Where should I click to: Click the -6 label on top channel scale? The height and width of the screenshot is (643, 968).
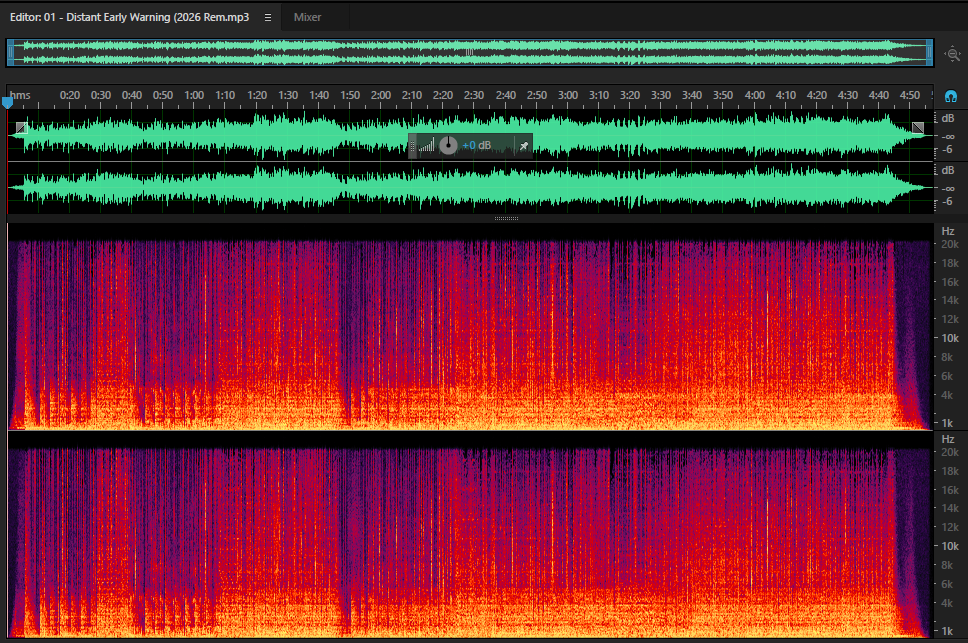pyautogui.click(x=947, y=149)
